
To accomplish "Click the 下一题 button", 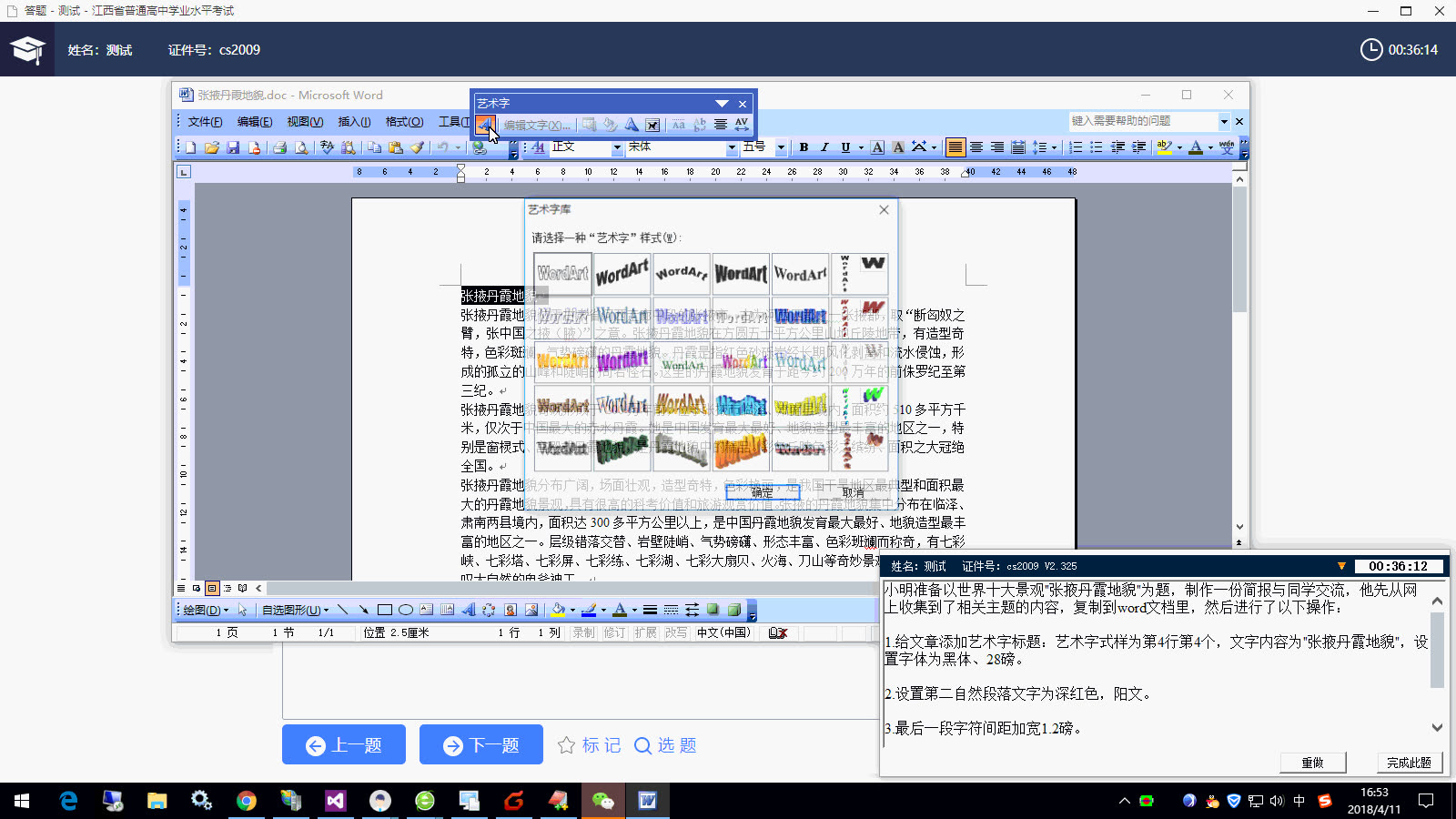I will coord(480,744).
